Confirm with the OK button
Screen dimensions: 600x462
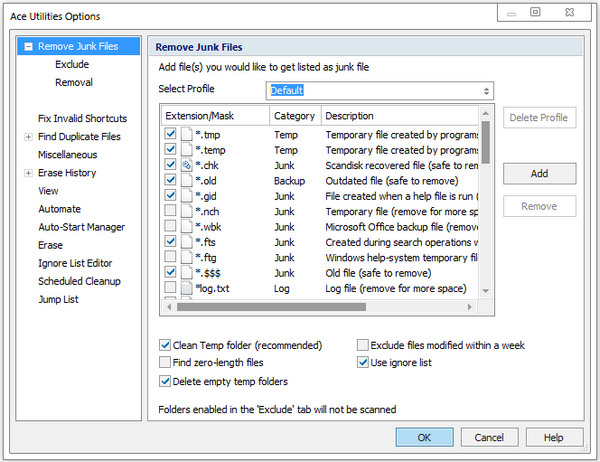[424, 437]
